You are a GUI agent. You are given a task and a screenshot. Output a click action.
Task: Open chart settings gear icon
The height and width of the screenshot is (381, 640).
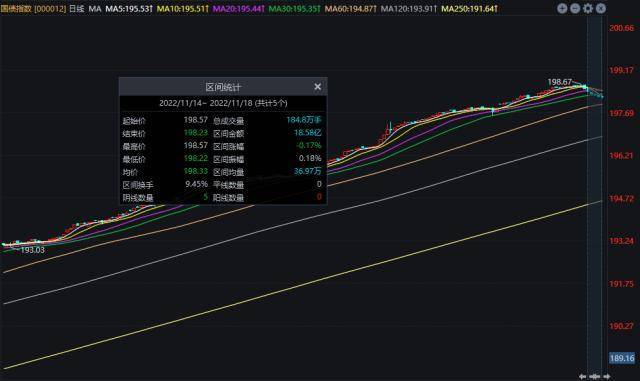588,8
